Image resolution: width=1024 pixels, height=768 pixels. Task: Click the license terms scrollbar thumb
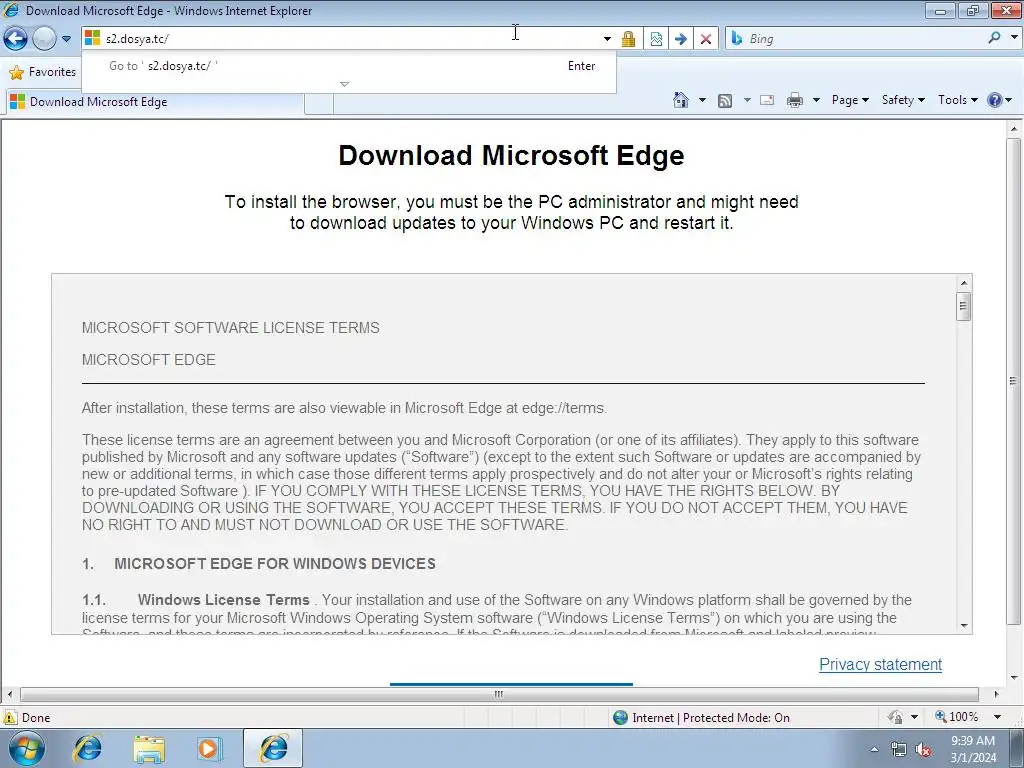pyautogui.click(x=964, y=306)
